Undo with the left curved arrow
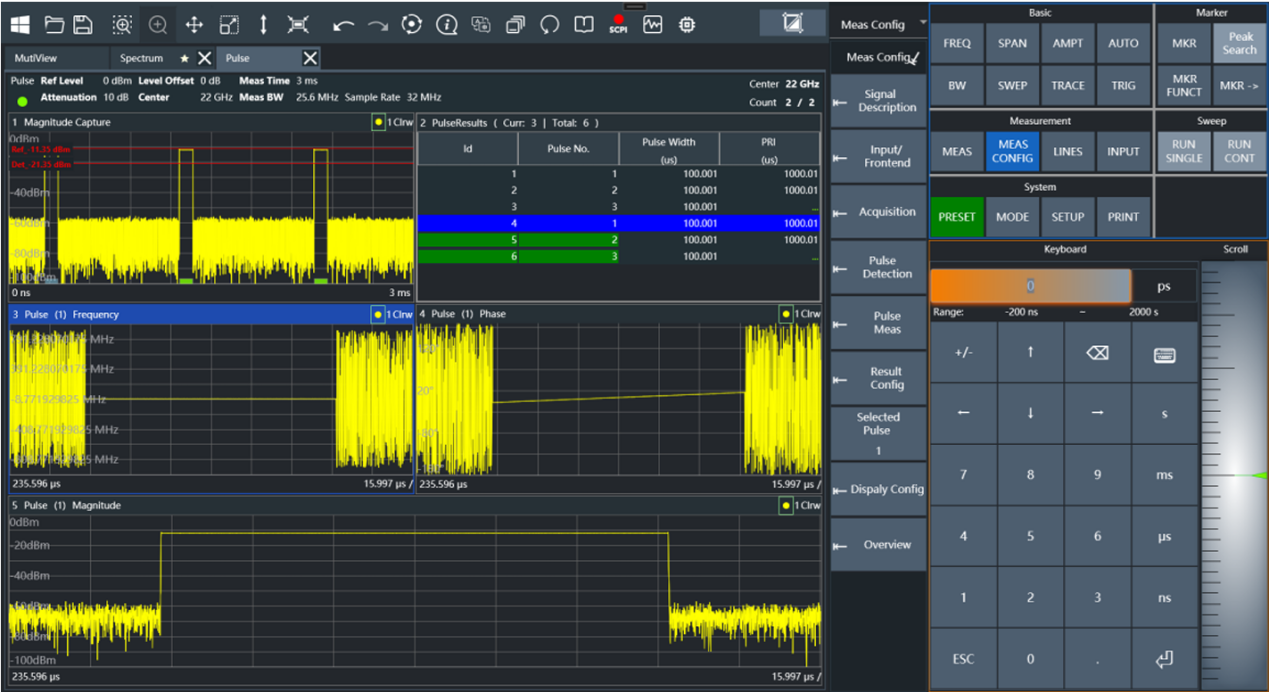 pos(344,25)
